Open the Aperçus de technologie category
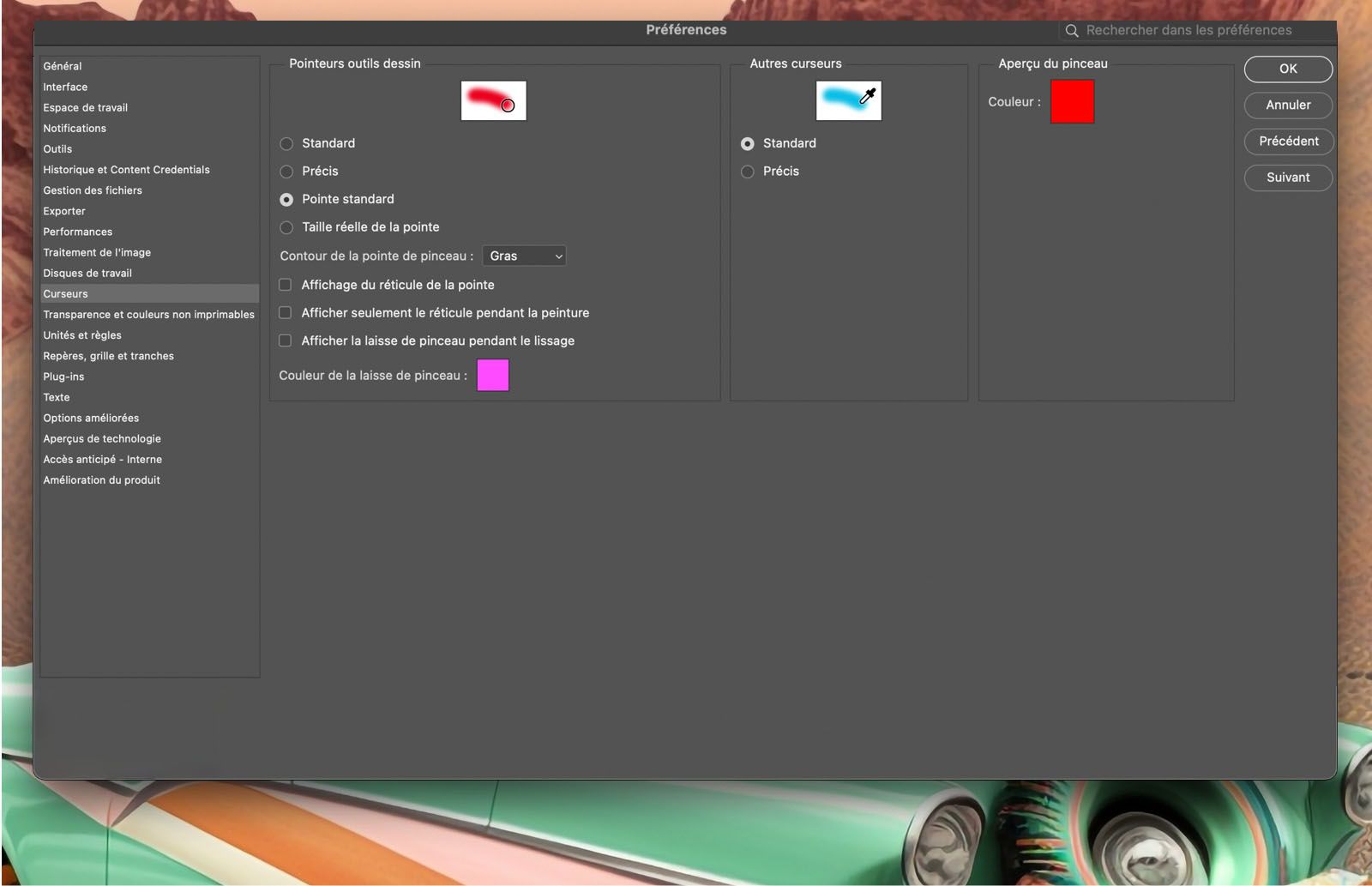 150,438
